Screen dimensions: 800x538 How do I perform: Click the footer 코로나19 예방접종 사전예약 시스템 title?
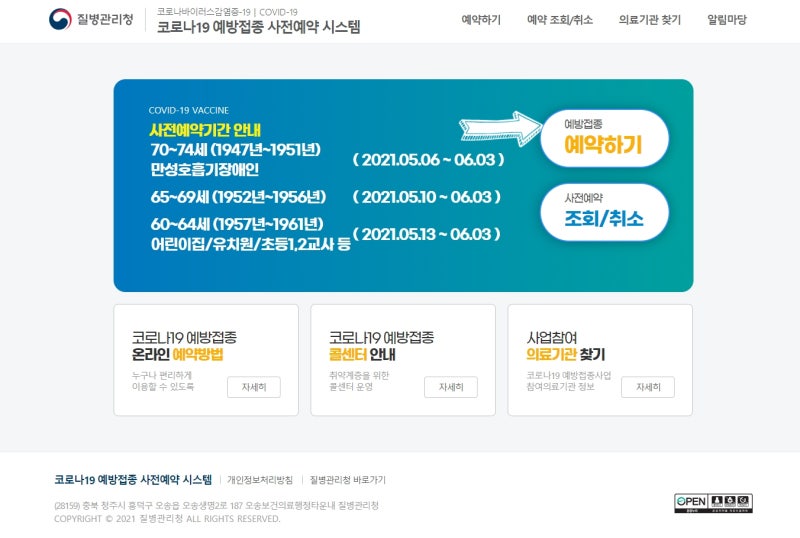(133, 480)
